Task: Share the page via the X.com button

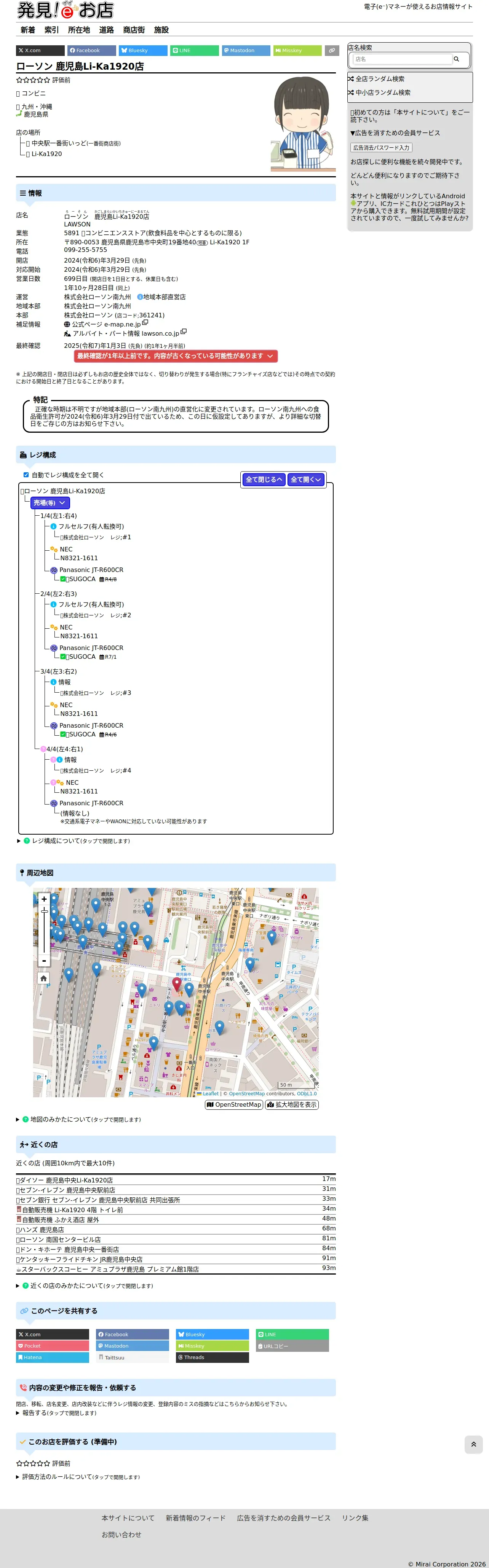Action: click(x=40, y=51)
